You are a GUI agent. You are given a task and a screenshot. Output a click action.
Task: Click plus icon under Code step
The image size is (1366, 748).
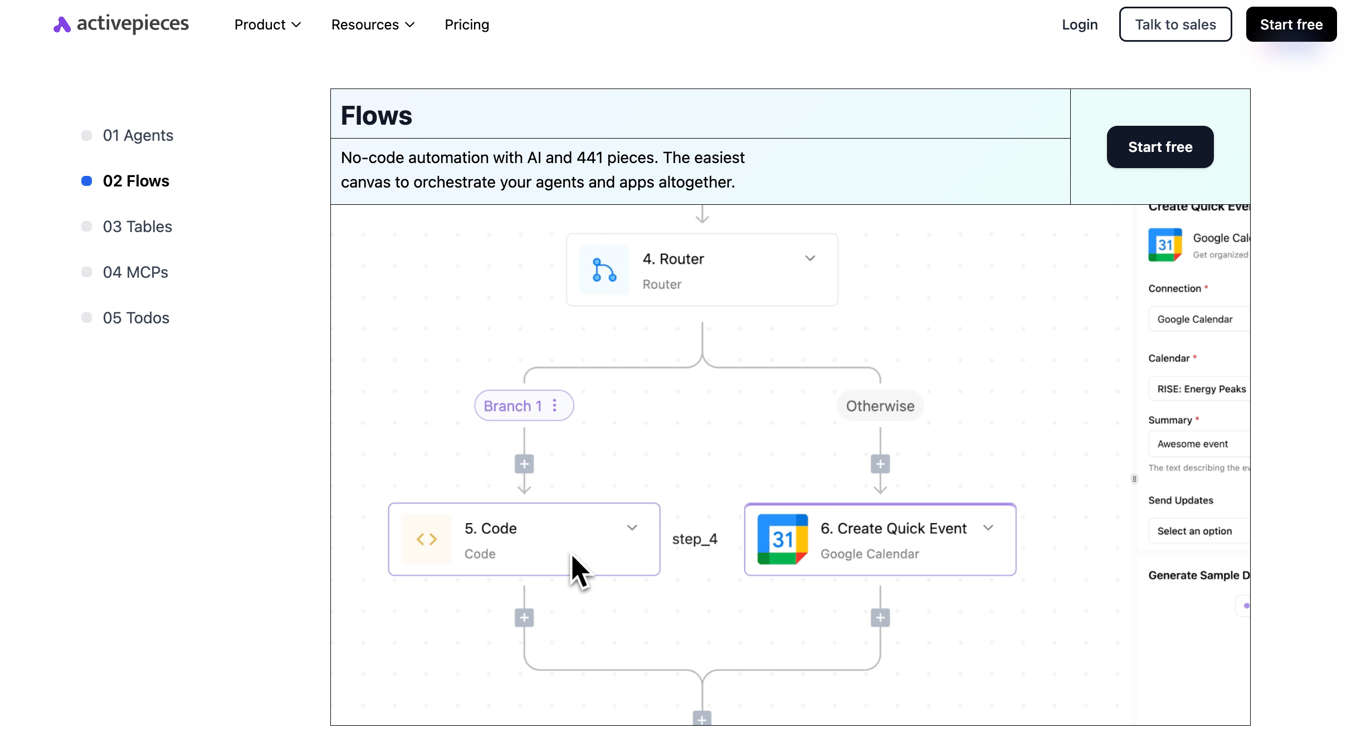coord(524,618)
